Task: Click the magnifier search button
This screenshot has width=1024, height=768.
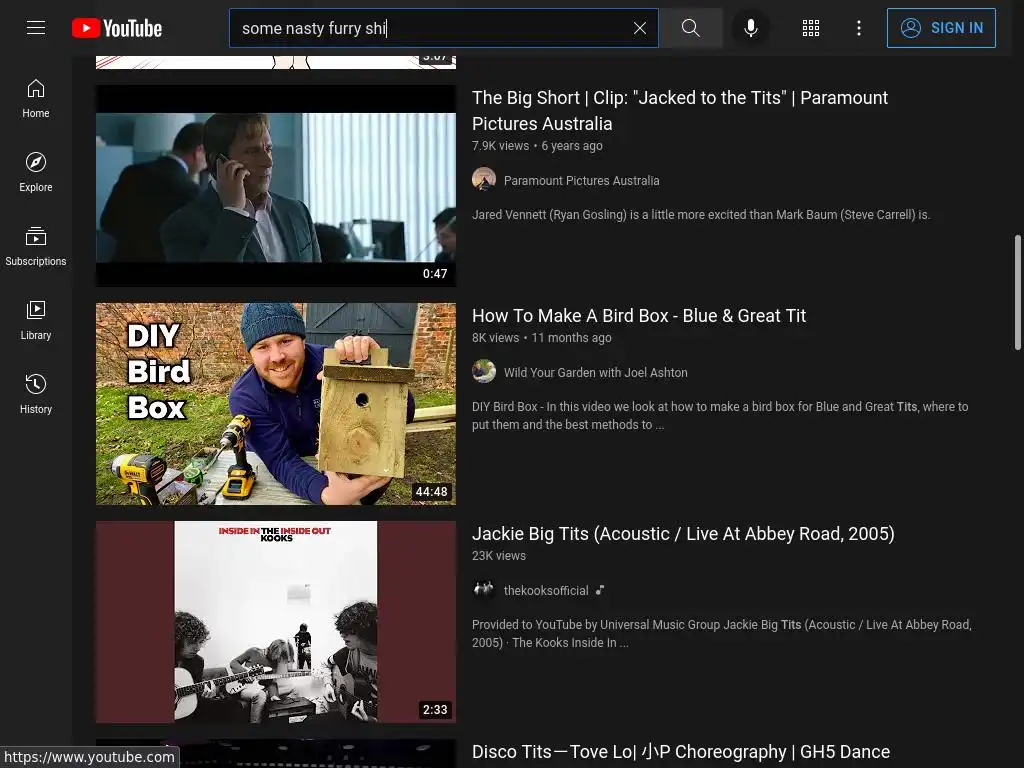Action: pyautogui.click(x=690, y=28)
